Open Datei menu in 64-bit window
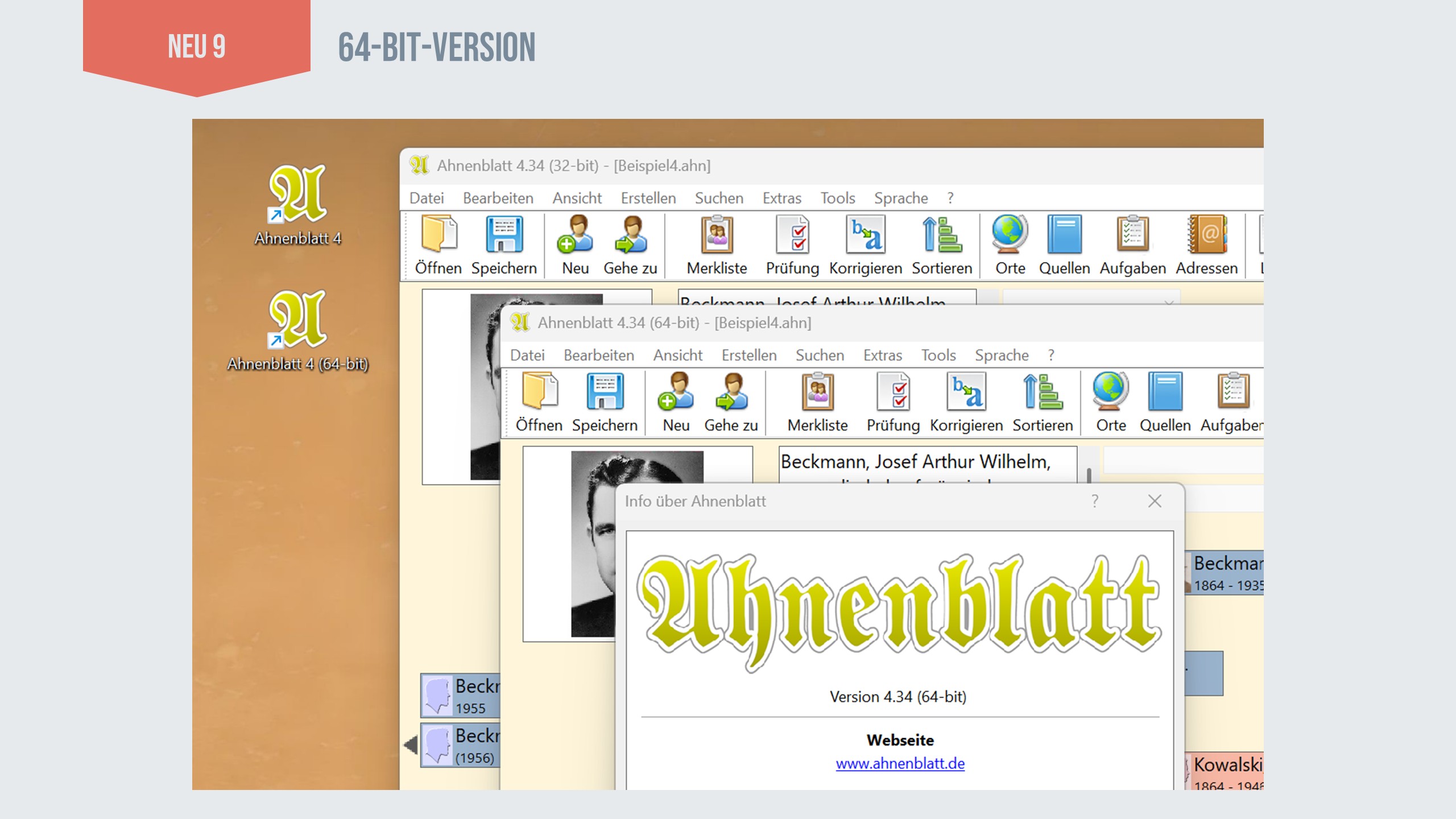This screenshot has height=819, width=1456. click(527, 355)
